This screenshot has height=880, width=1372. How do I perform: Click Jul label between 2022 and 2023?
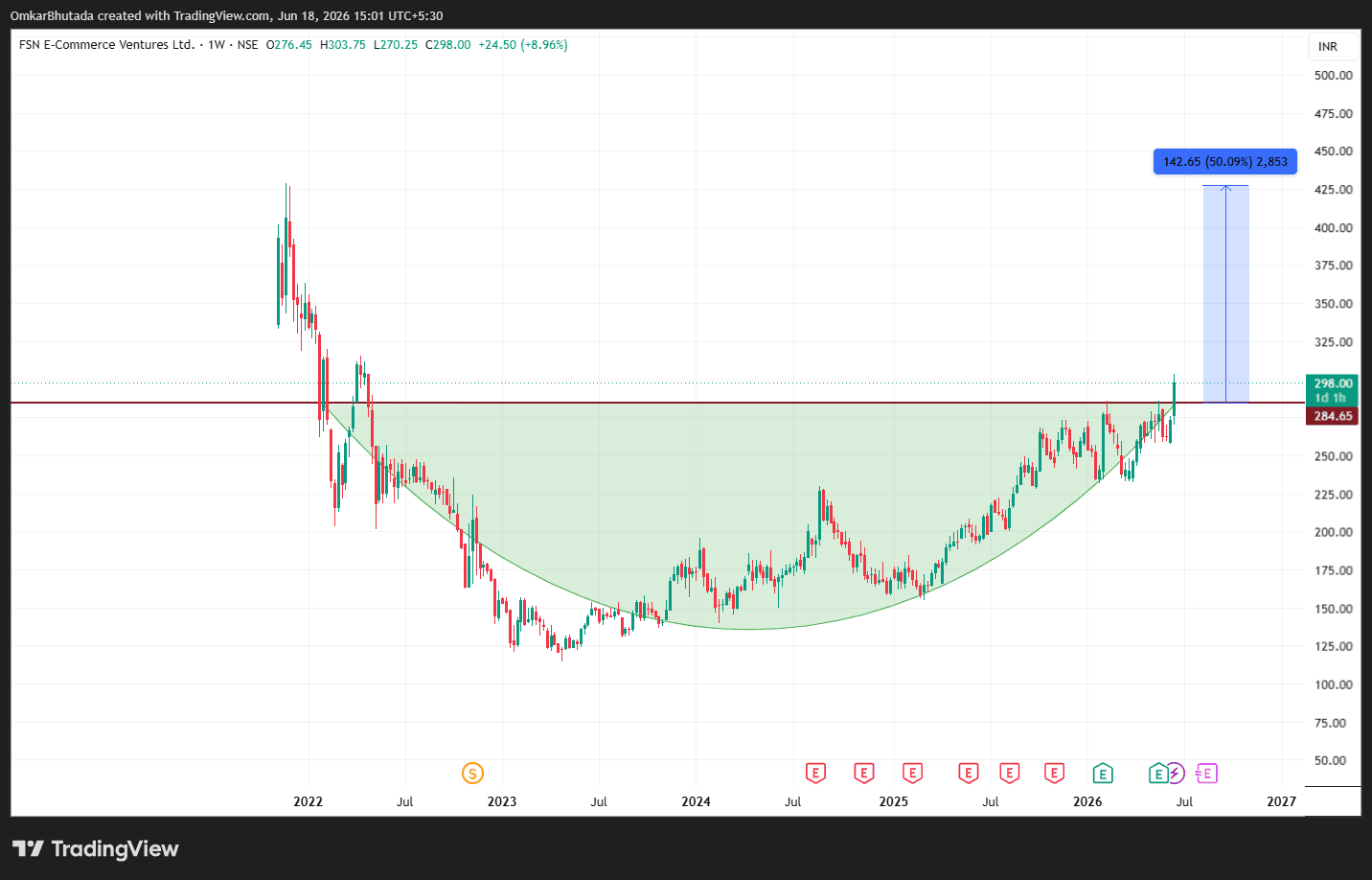(405, 801)
